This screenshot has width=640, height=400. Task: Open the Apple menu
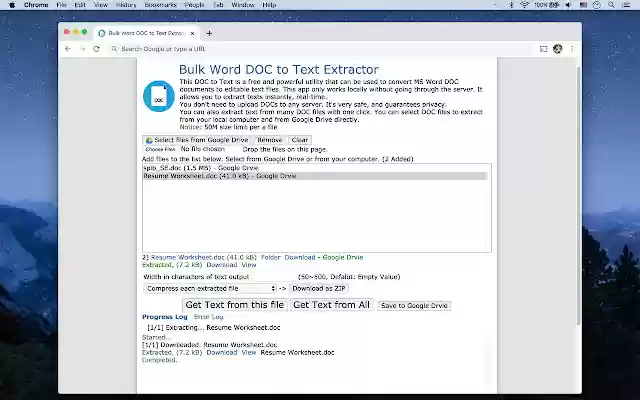point(12,5)
